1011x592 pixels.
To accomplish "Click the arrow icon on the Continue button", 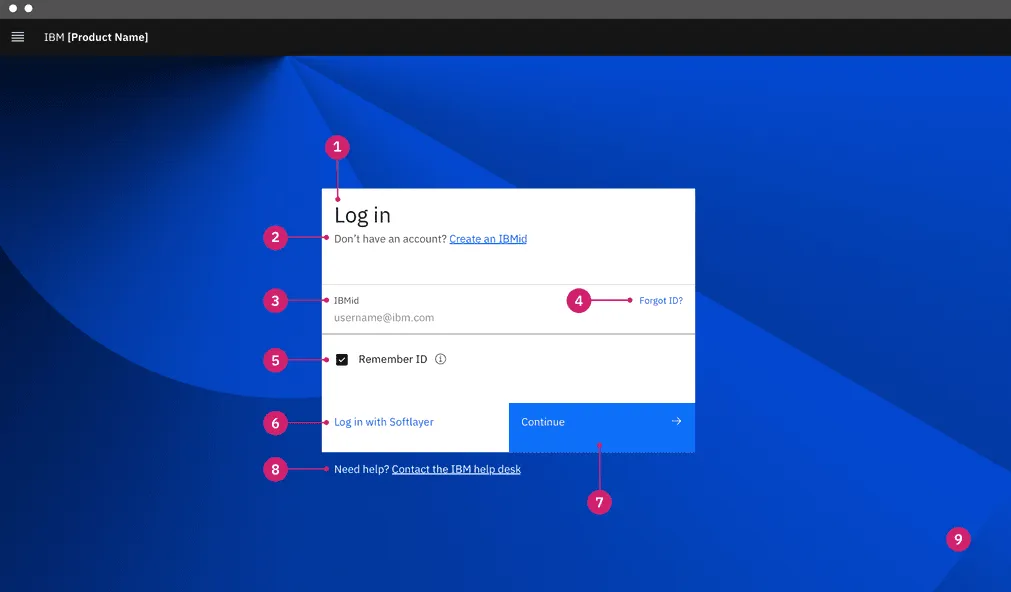I will click(x=676, y=421).
